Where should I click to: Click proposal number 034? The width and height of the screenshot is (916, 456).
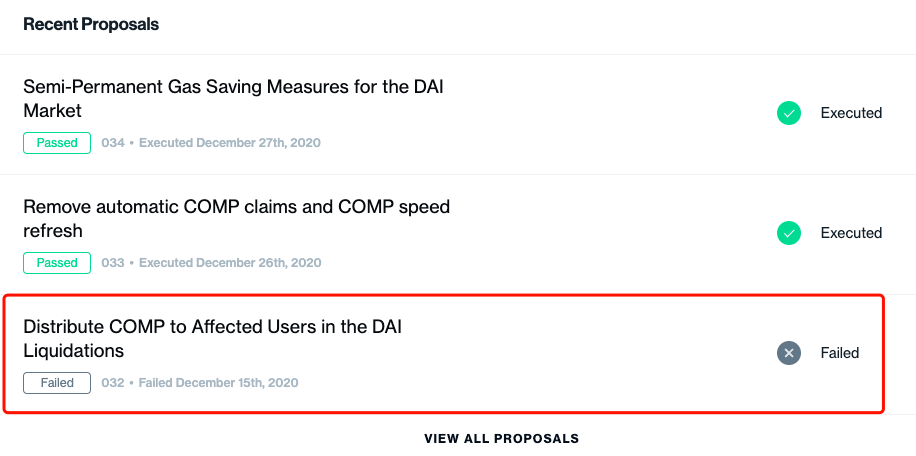pos(113,142)
